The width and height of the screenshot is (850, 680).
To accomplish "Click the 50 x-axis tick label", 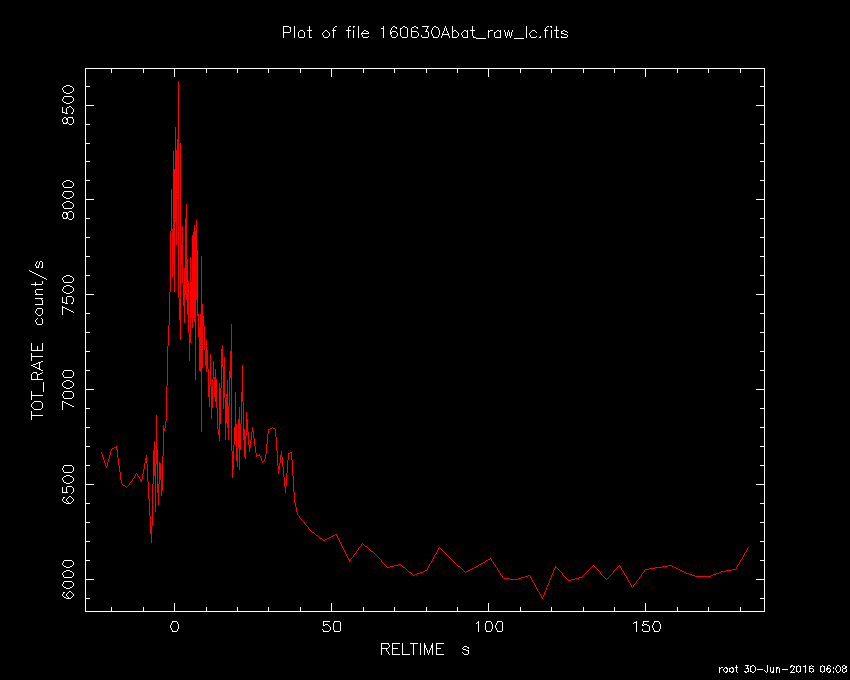I will [x=332, y=627].
